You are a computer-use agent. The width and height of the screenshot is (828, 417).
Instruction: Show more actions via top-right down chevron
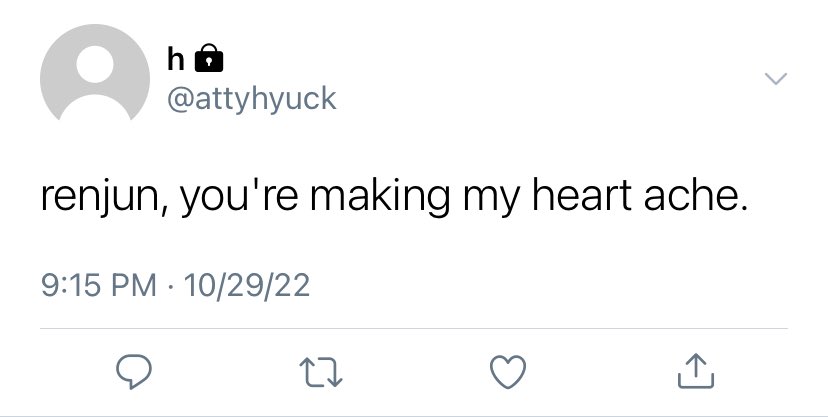pos(776,79)
